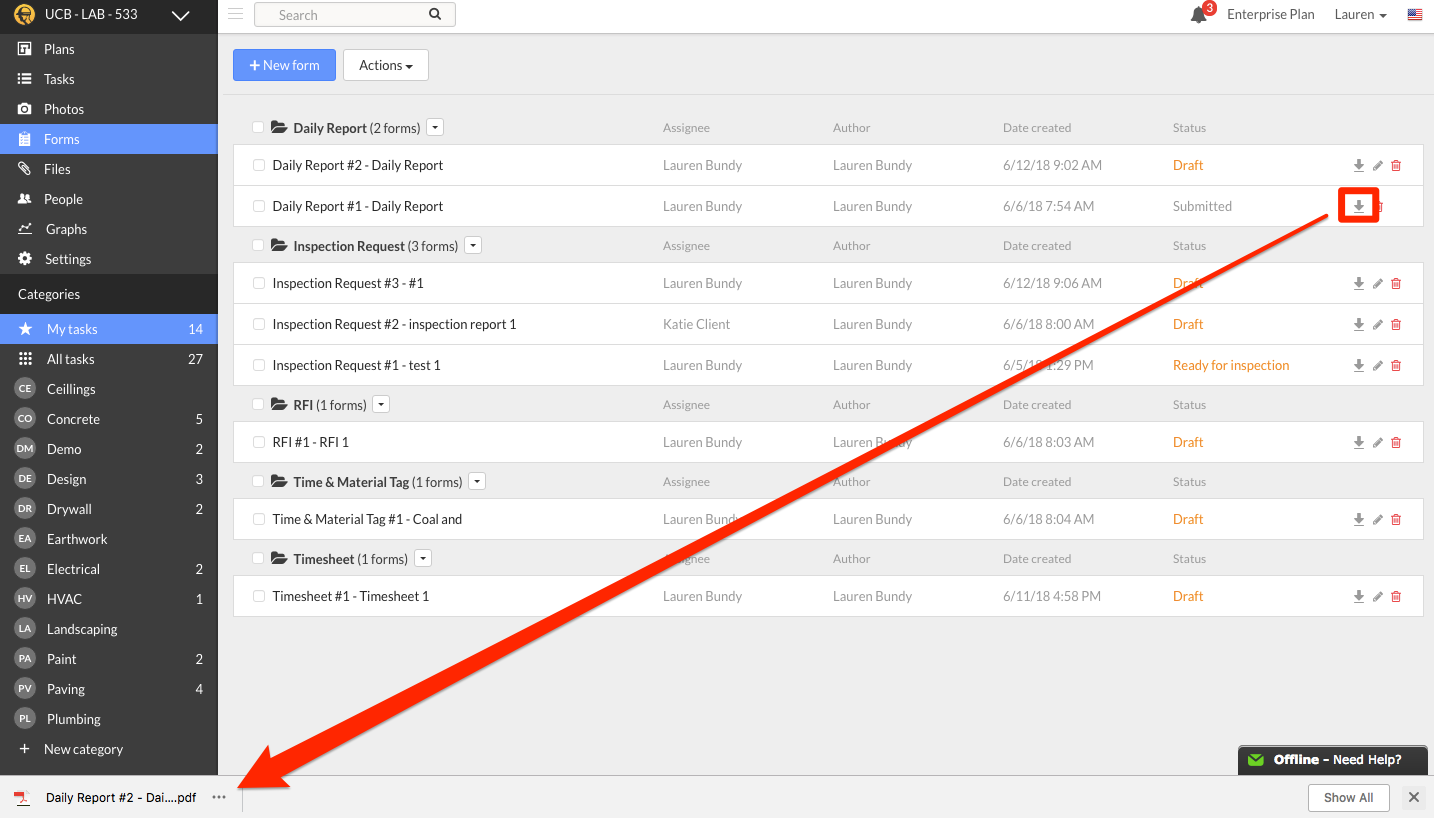
Task: Delete Inspection Request #3 trash icon
Action: [x=1396, y=284]
